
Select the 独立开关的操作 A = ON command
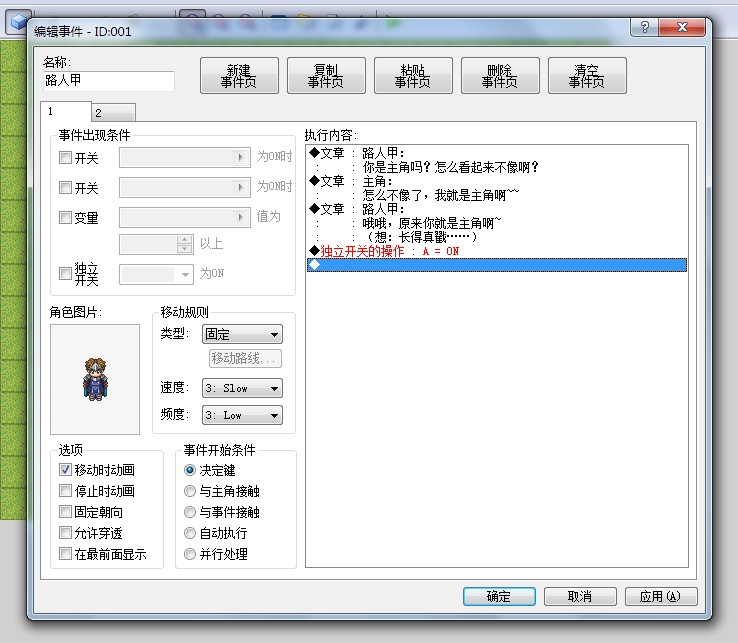coord(497,251)
